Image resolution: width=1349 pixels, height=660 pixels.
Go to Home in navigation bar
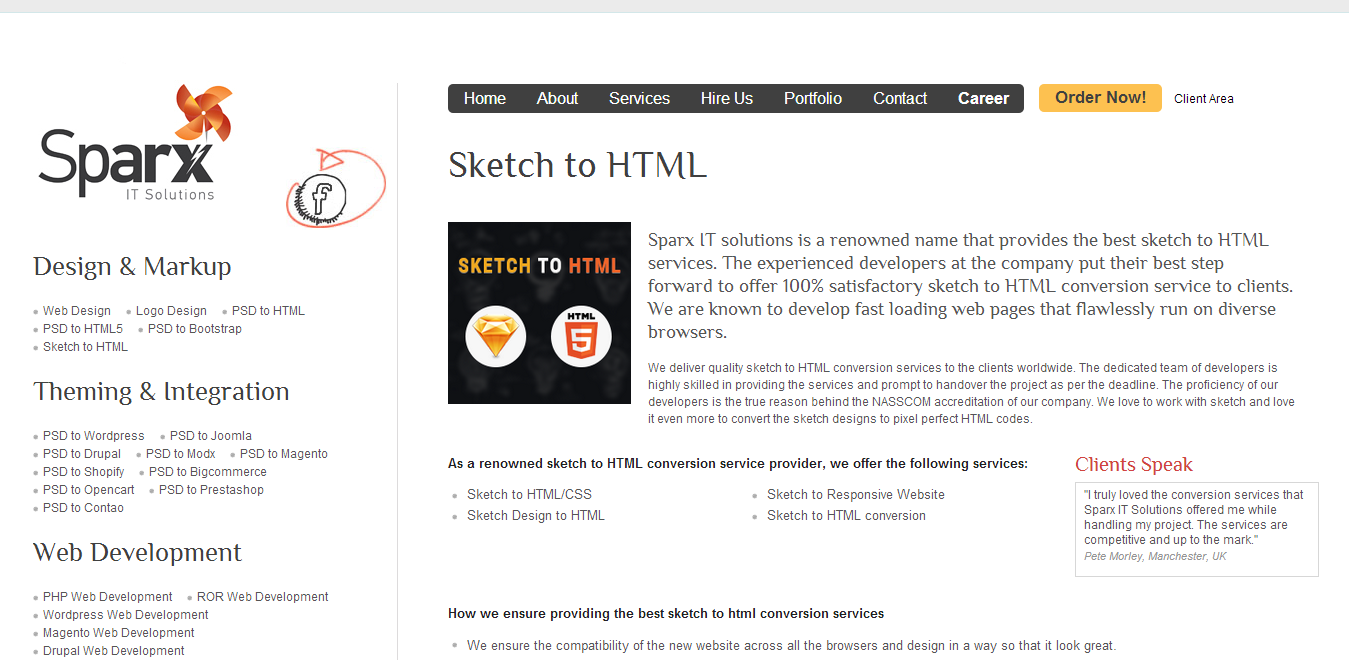485,98
